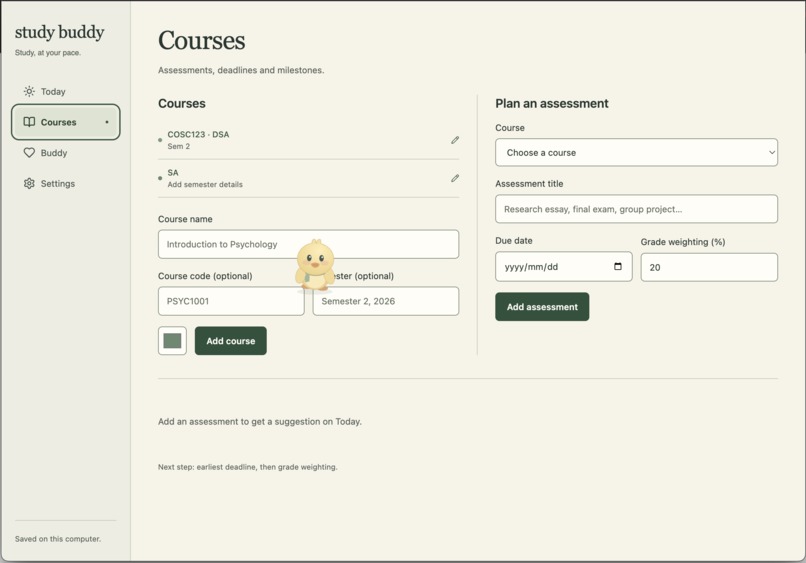Click the Add assessment button
The width and height of the screenshot is (806, 563).
coord(542,307)
